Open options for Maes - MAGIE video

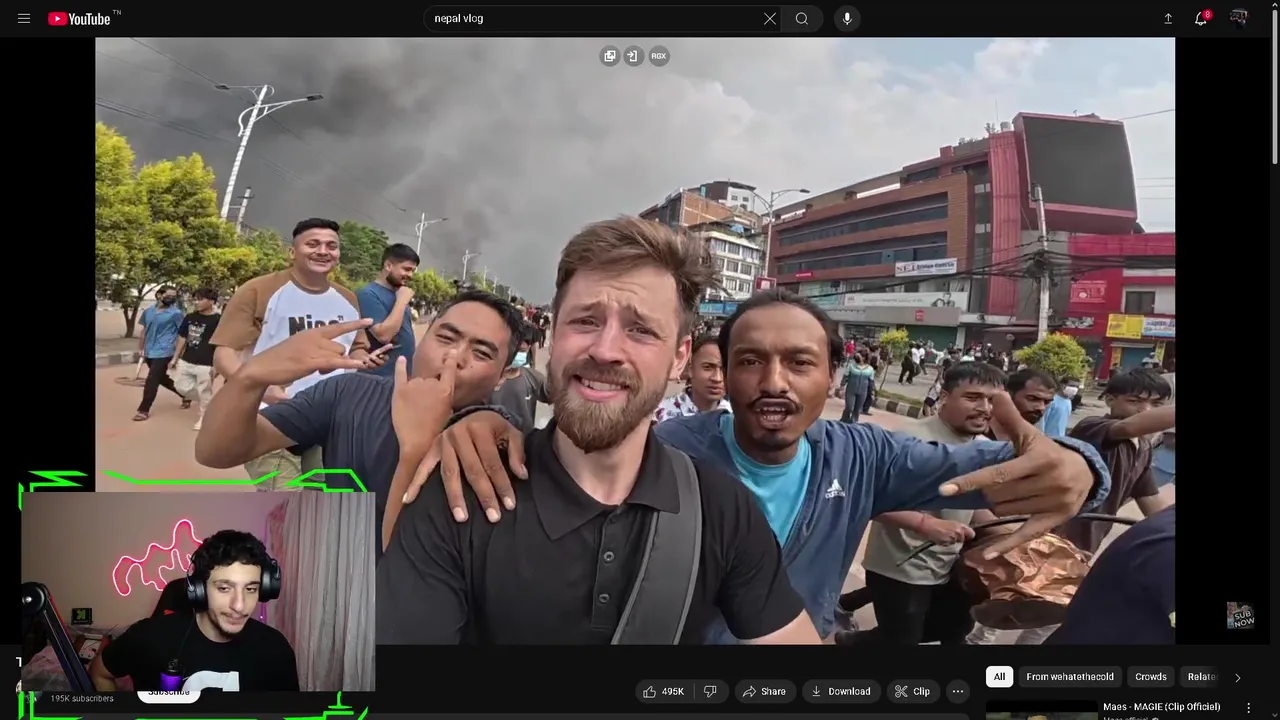[1248, 708]
